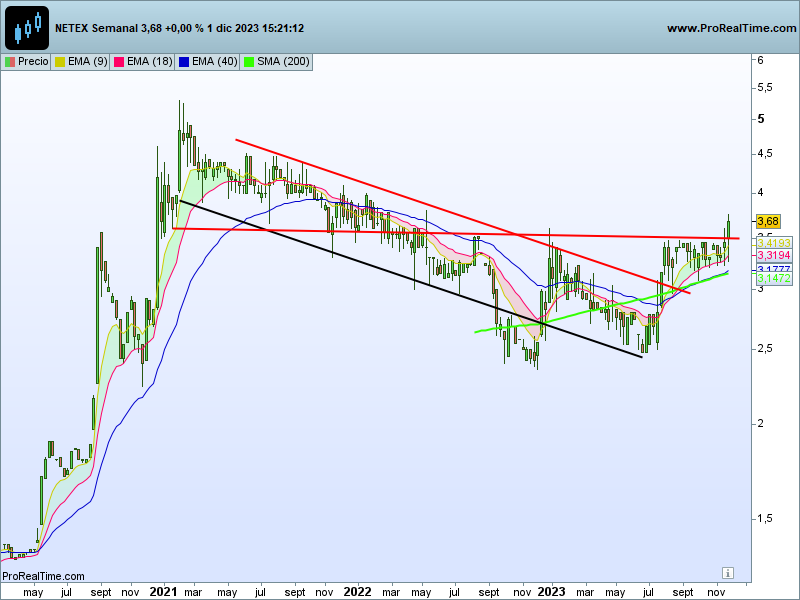Click the price axis label 5,5
This screenshot has height=600, width=800.
(x=765, y=88)
